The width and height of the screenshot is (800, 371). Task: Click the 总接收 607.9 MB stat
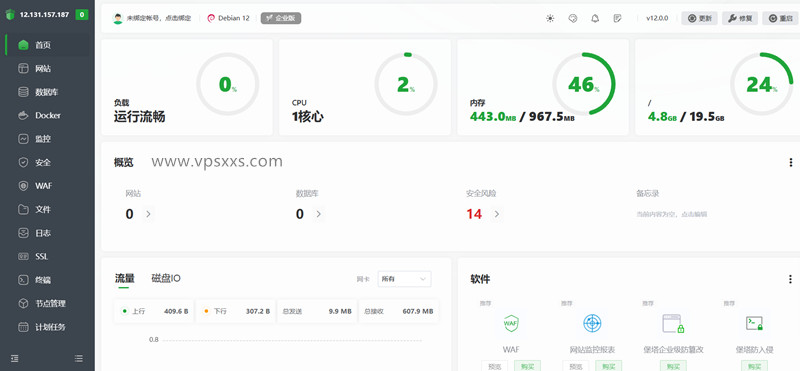tap(398, 311)
